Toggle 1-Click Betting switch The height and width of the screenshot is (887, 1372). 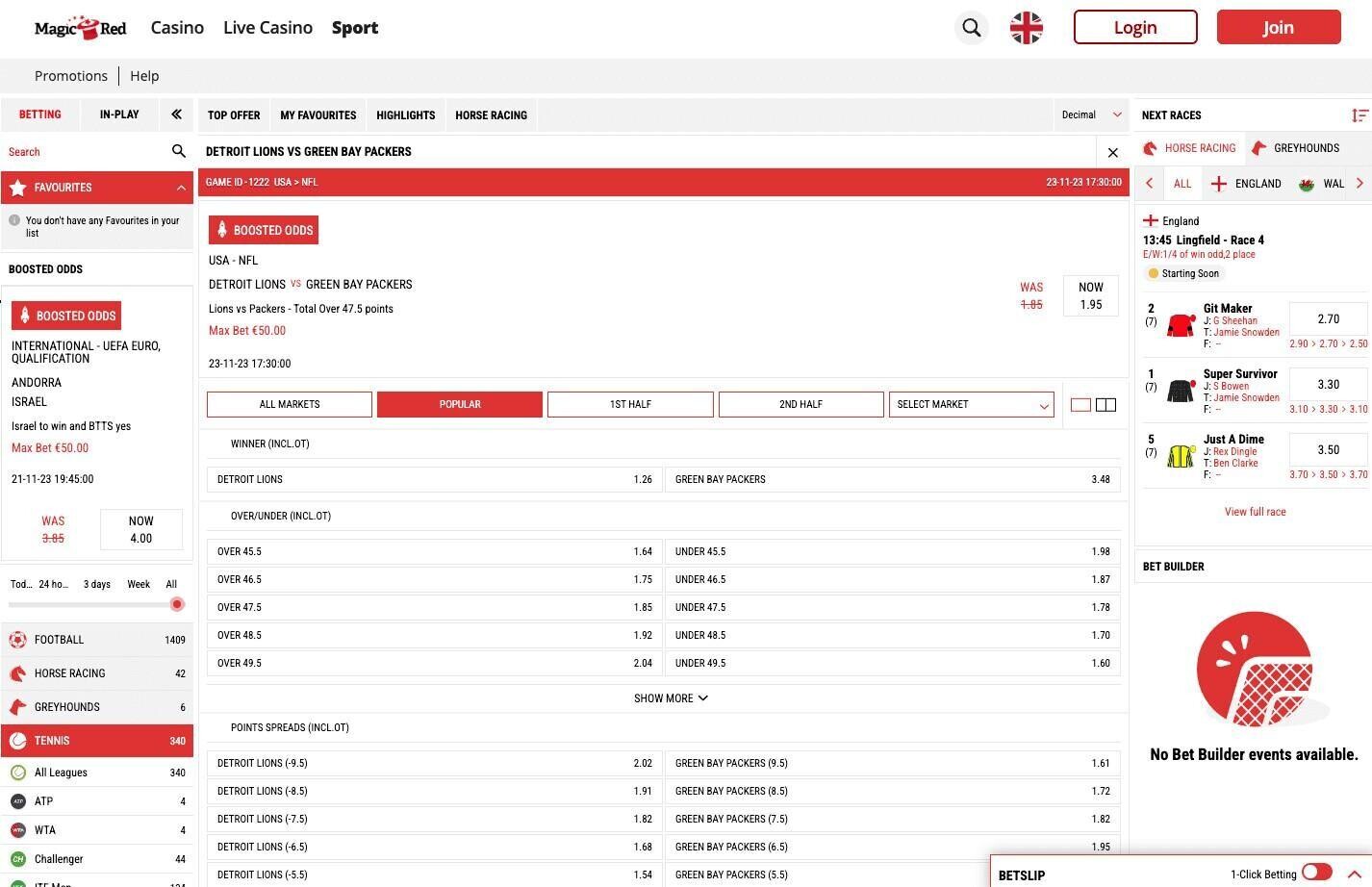pos(1317,872)
